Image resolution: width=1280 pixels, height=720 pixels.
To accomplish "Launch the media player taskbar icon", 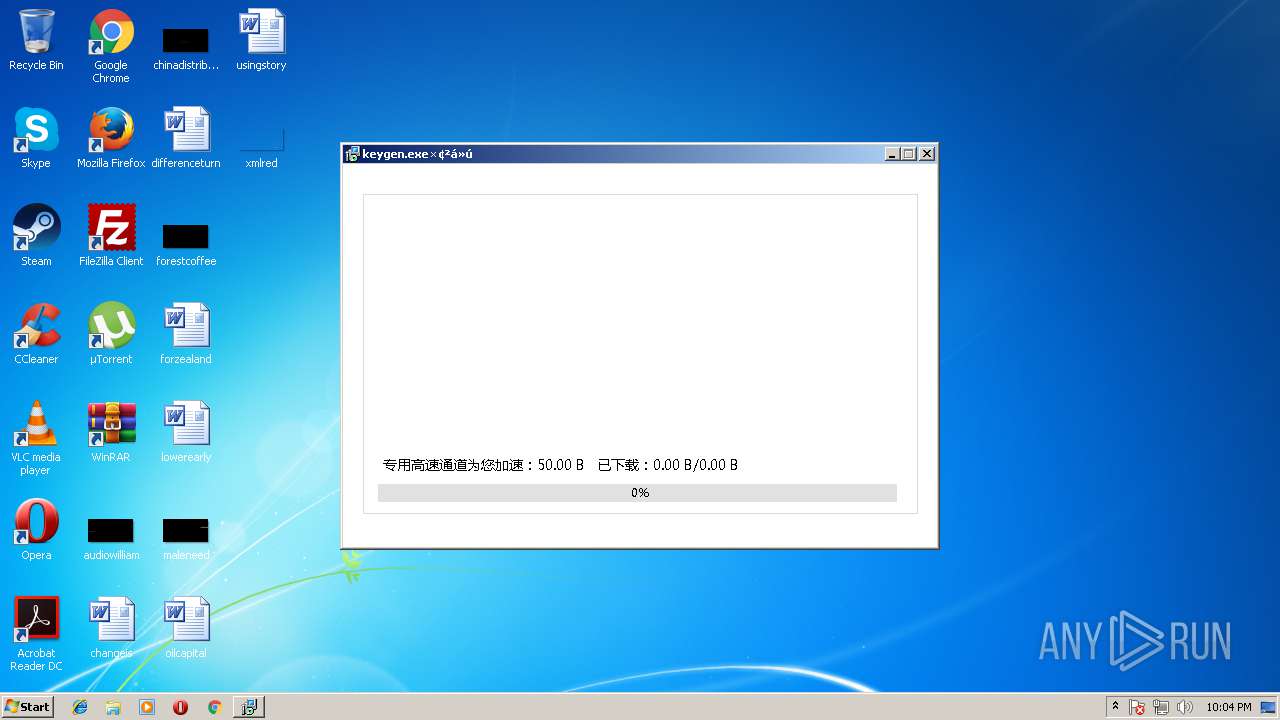I will pos(147,707).
